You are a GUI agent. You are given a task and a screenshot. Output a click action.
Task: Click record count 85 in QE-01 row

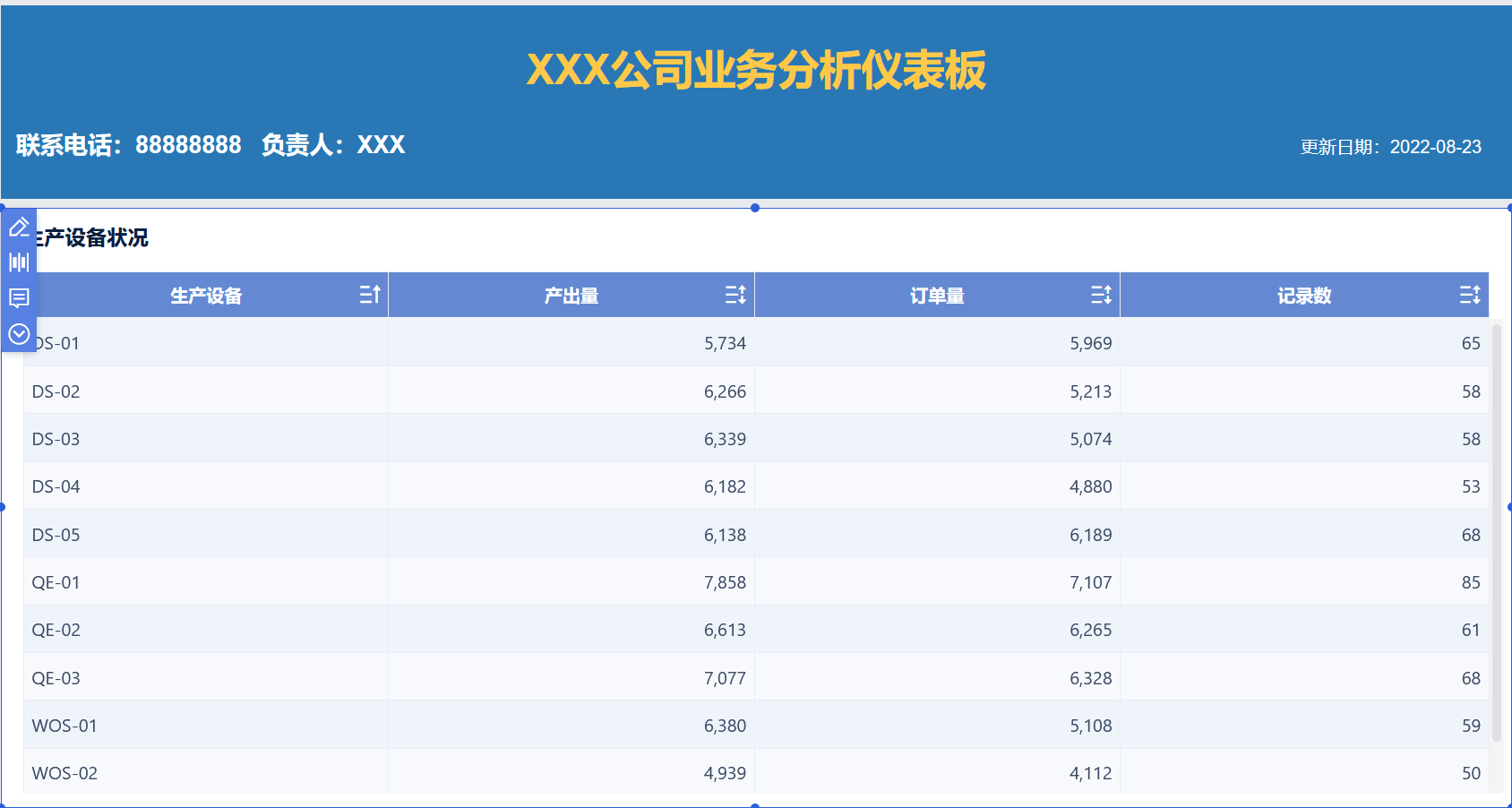point(1471,582)
